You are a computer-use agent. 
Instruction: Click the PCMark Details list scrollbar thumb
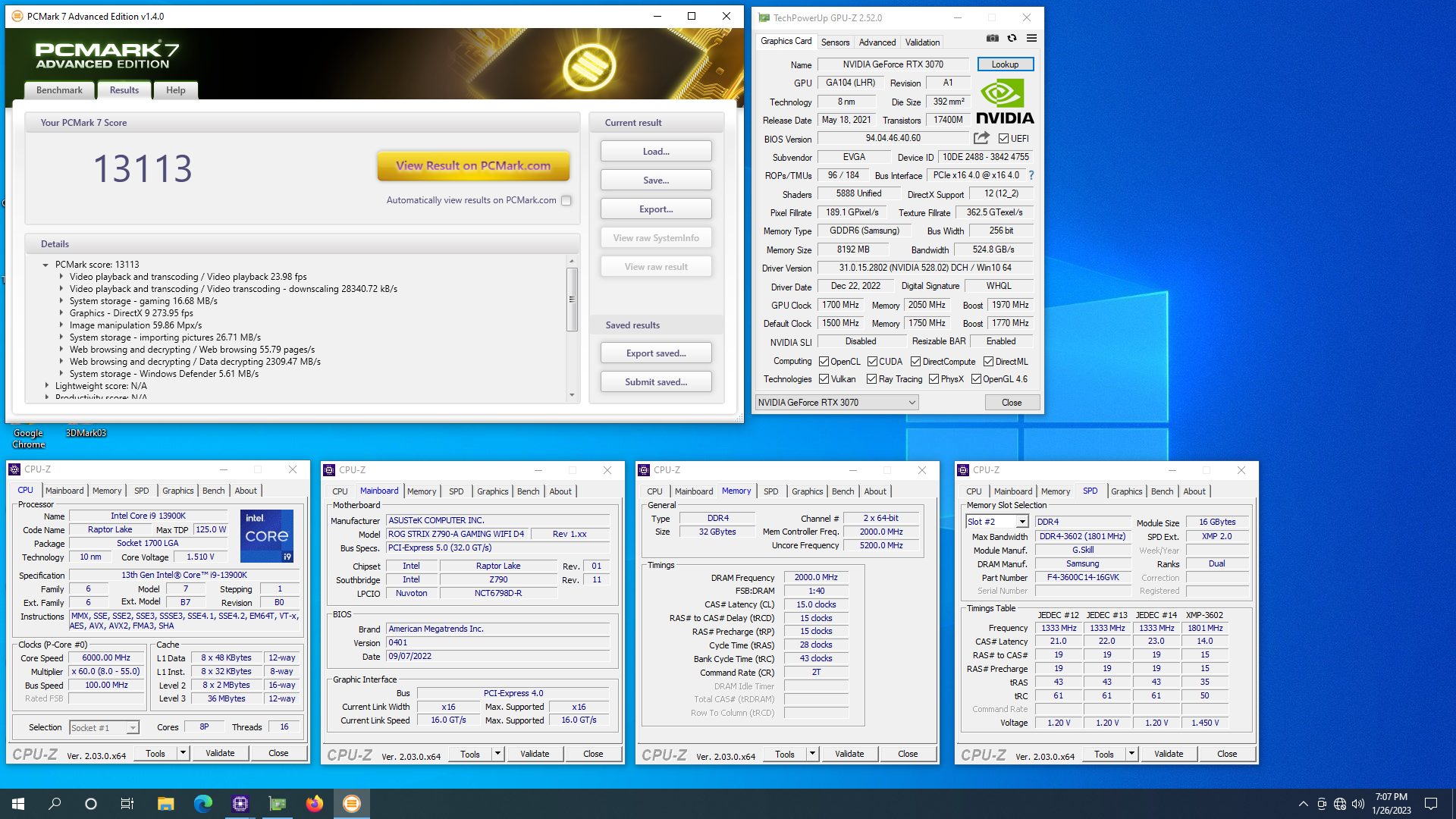coord(572,300)
